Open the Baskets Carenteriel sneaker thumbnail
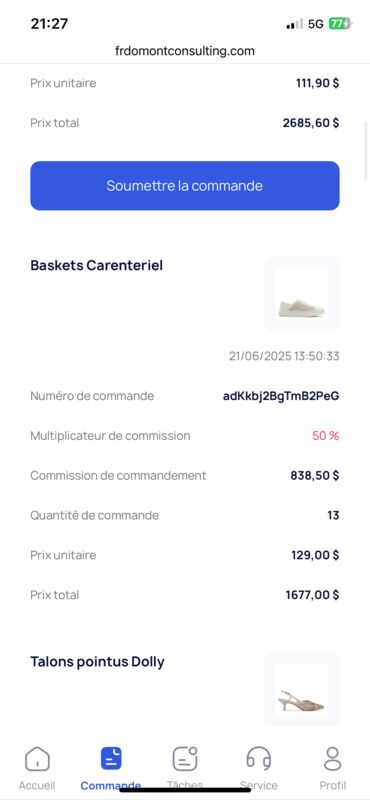 tap(302, 294)
